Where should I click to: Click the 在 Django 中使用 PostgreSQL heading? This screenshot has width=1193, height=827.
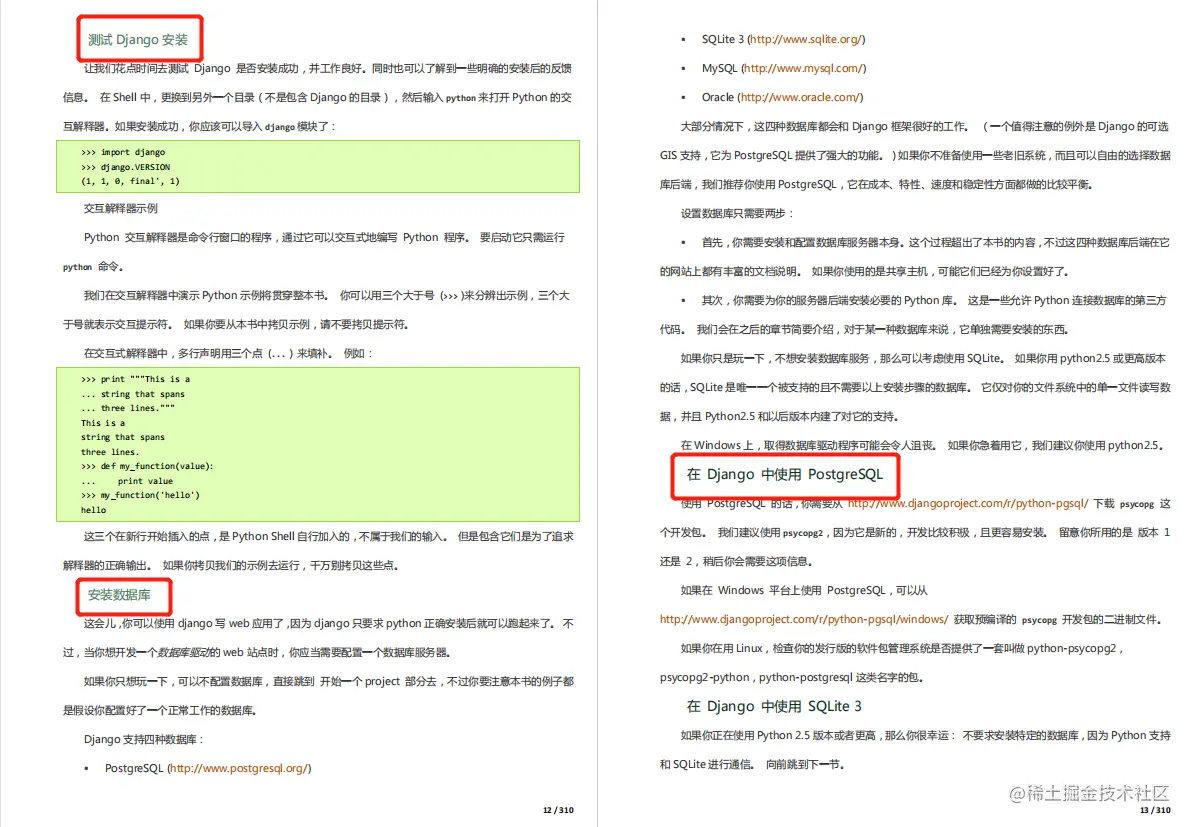point(785,477)
